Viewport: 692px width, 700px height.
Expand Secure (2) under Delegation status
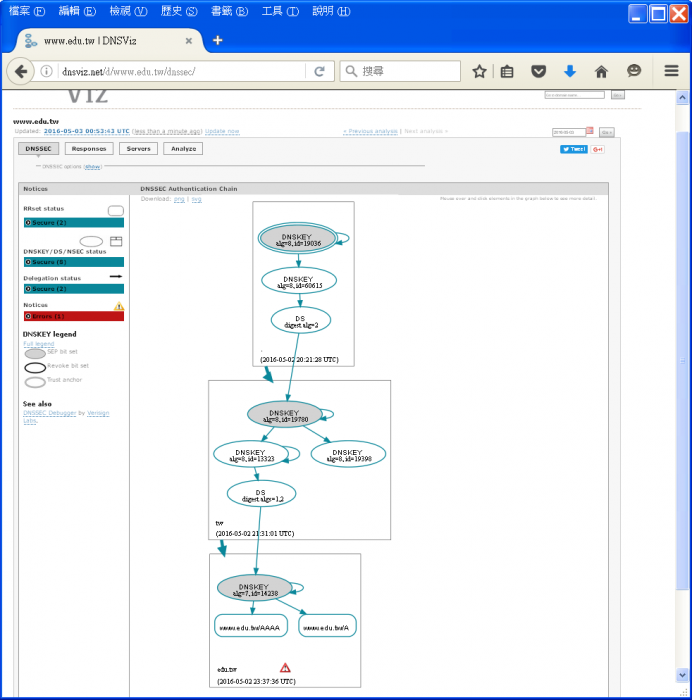point(73,289)
